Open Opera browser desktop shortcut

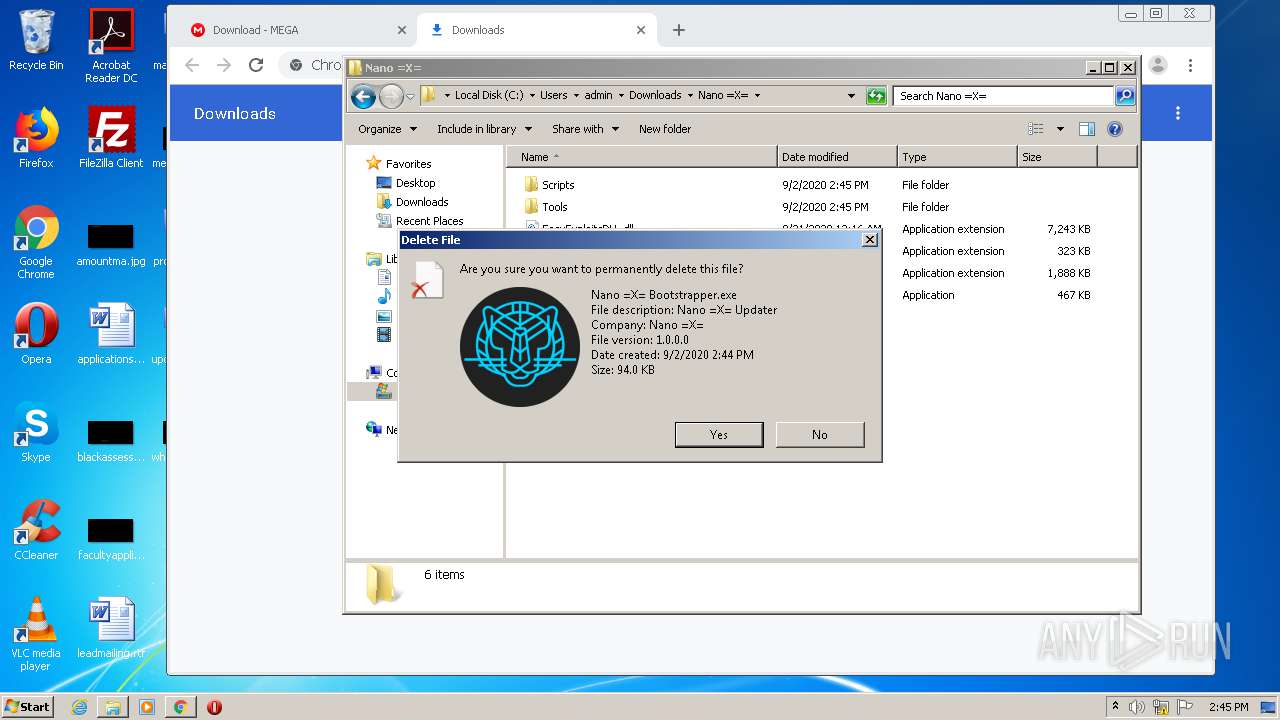coord(36,334)
